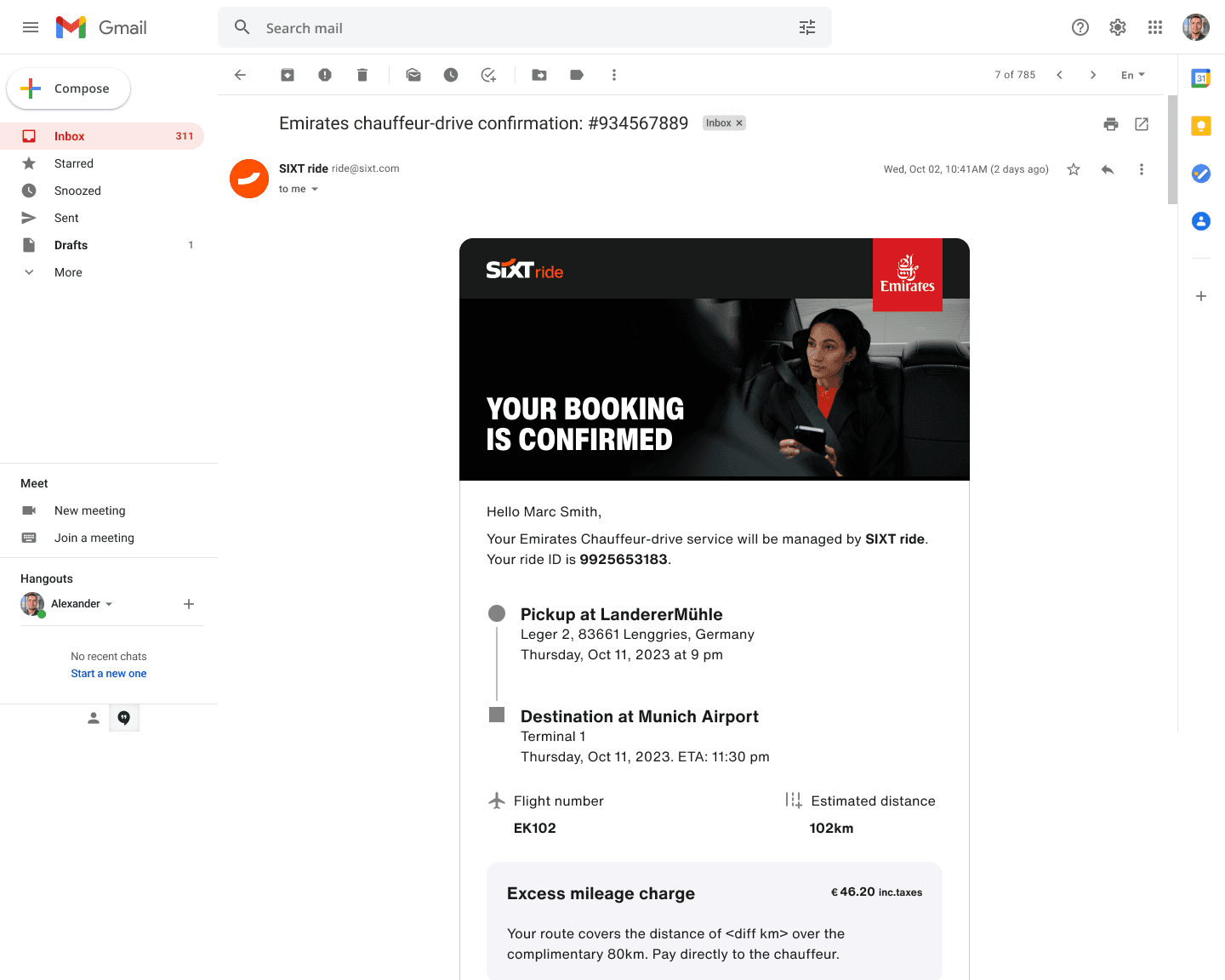Click 'Start a new one' link
This screenshot has width=1225, height=980.
click(109, 673)
